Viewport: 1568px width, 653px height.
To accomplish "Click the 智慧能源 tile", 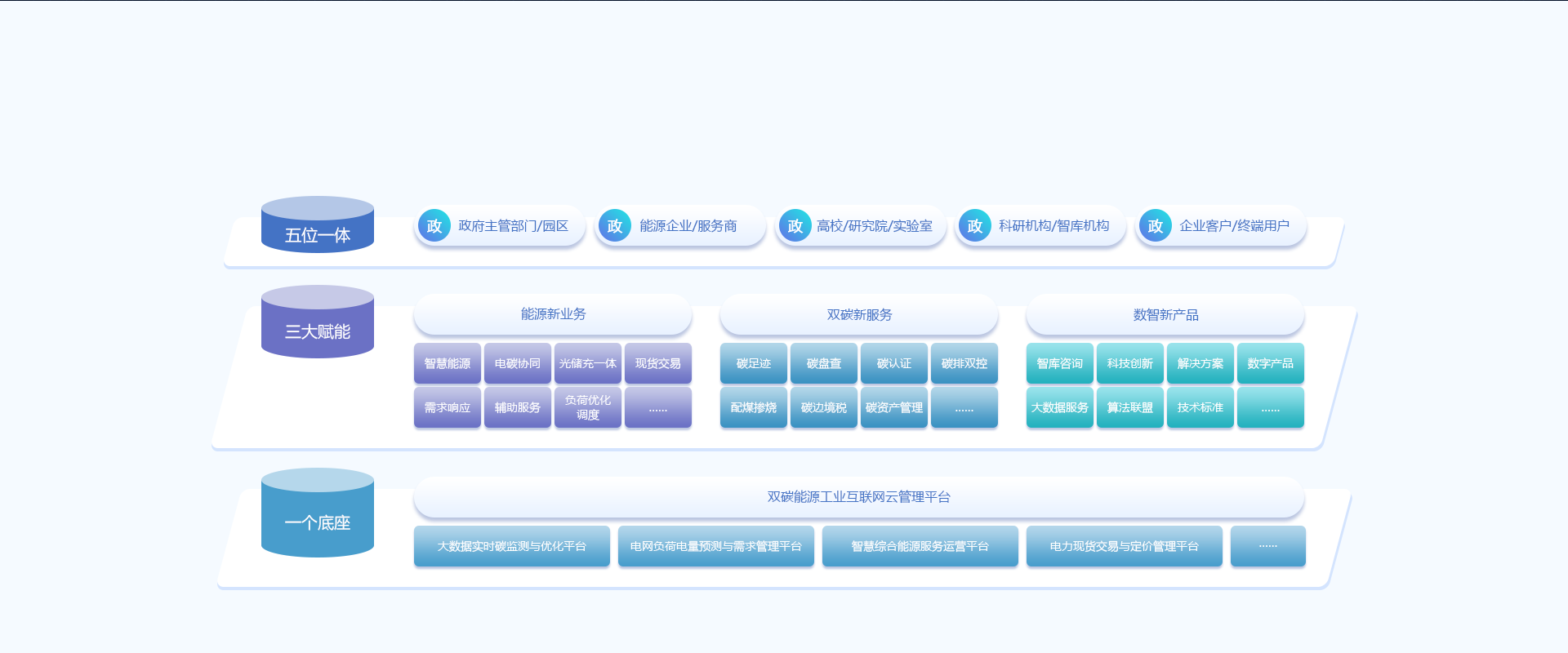I will click(x=448, y=363).
